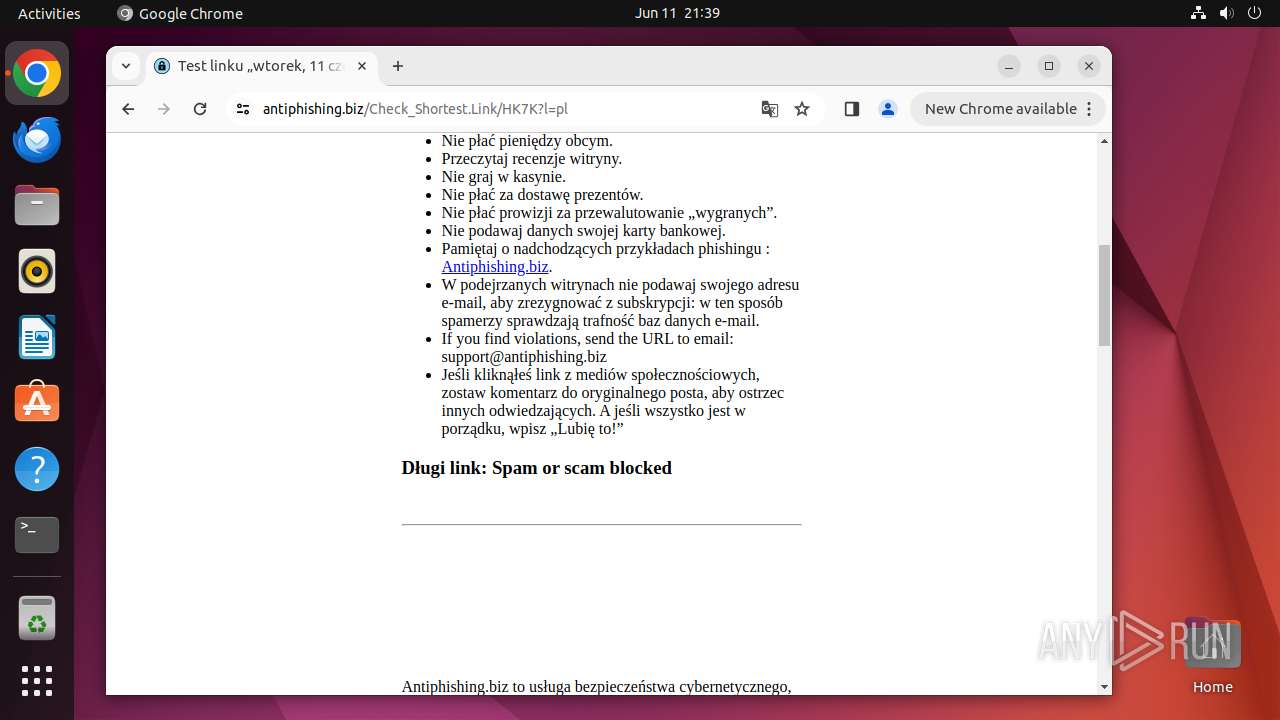This screenshot has width=1280, height=720.
Task: Click 'Nie podawaj danych swojej karty bankowej.'
Action: [x=584, y=231]
